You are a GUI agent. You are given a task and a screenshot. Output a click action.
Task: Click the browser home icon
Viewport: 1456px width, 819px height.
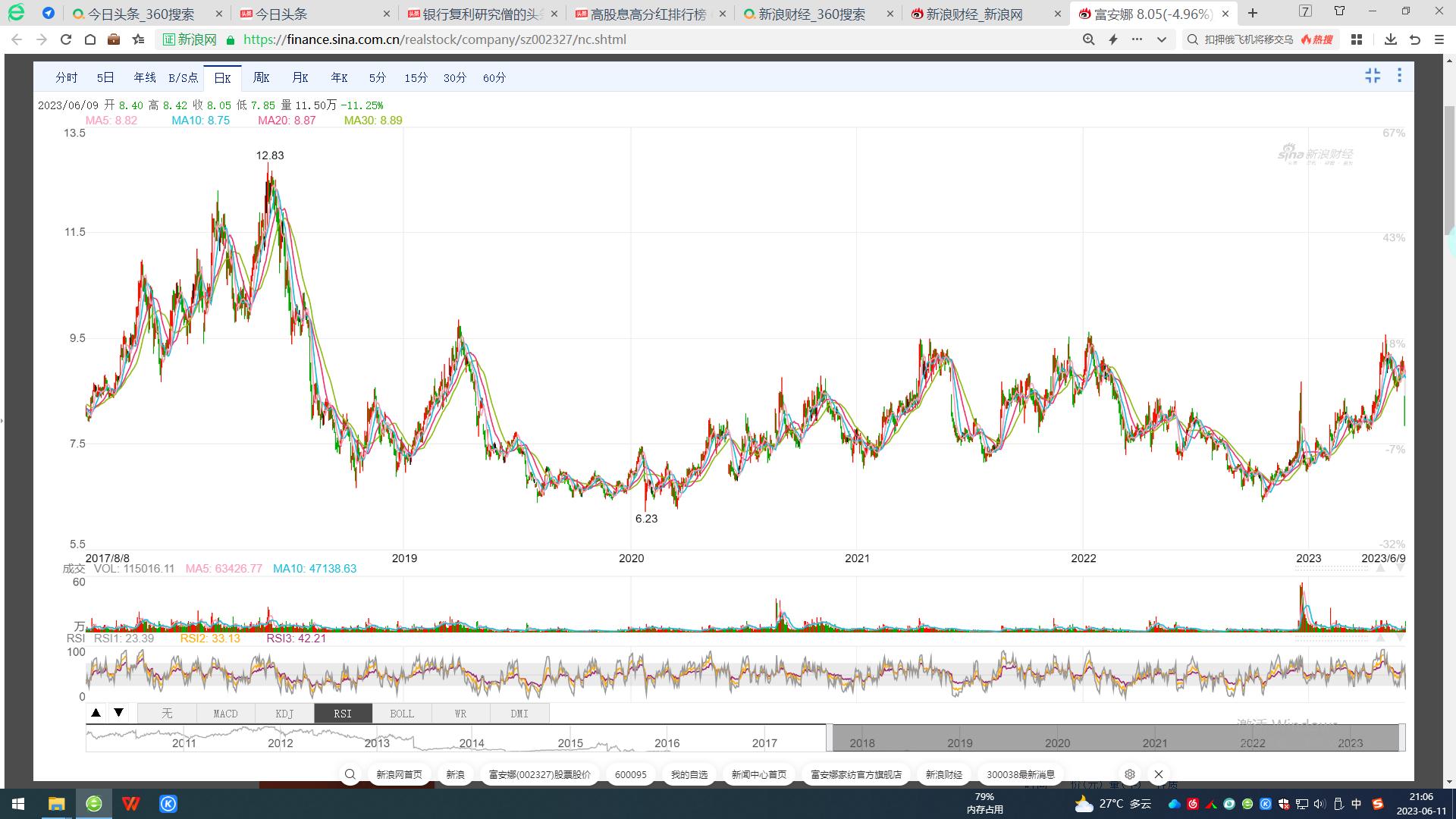coord(90,39)
